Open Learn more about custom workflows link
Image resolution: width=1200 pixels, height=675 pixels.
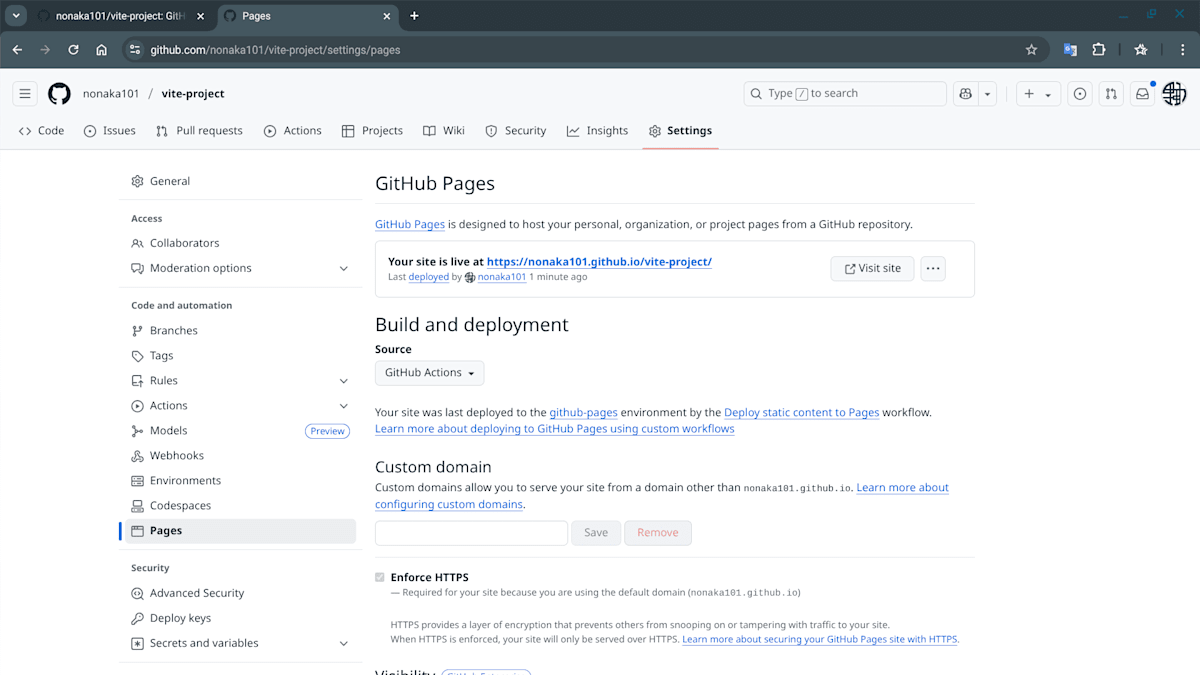555,429
